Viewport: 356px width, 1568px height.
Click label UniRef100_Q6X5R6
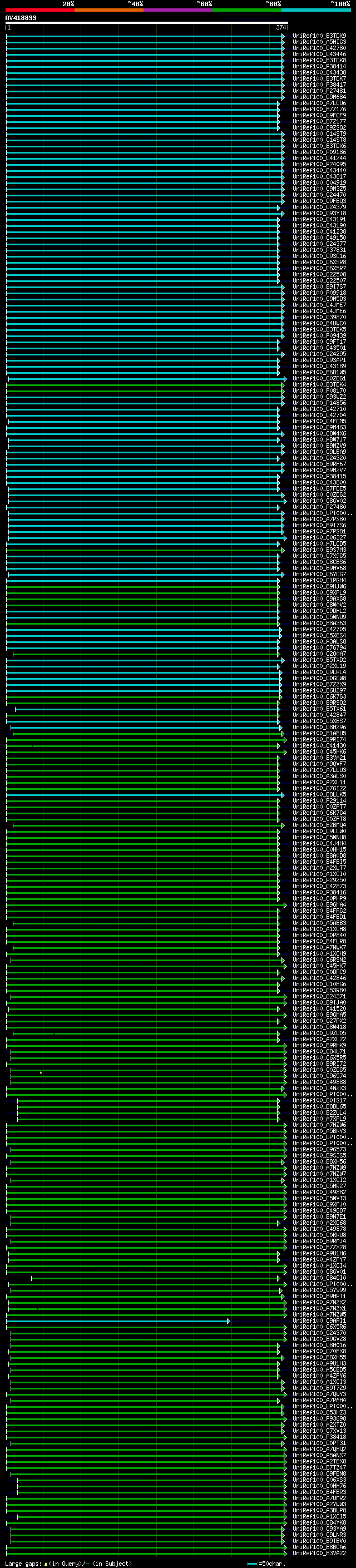pos(319,1327)
